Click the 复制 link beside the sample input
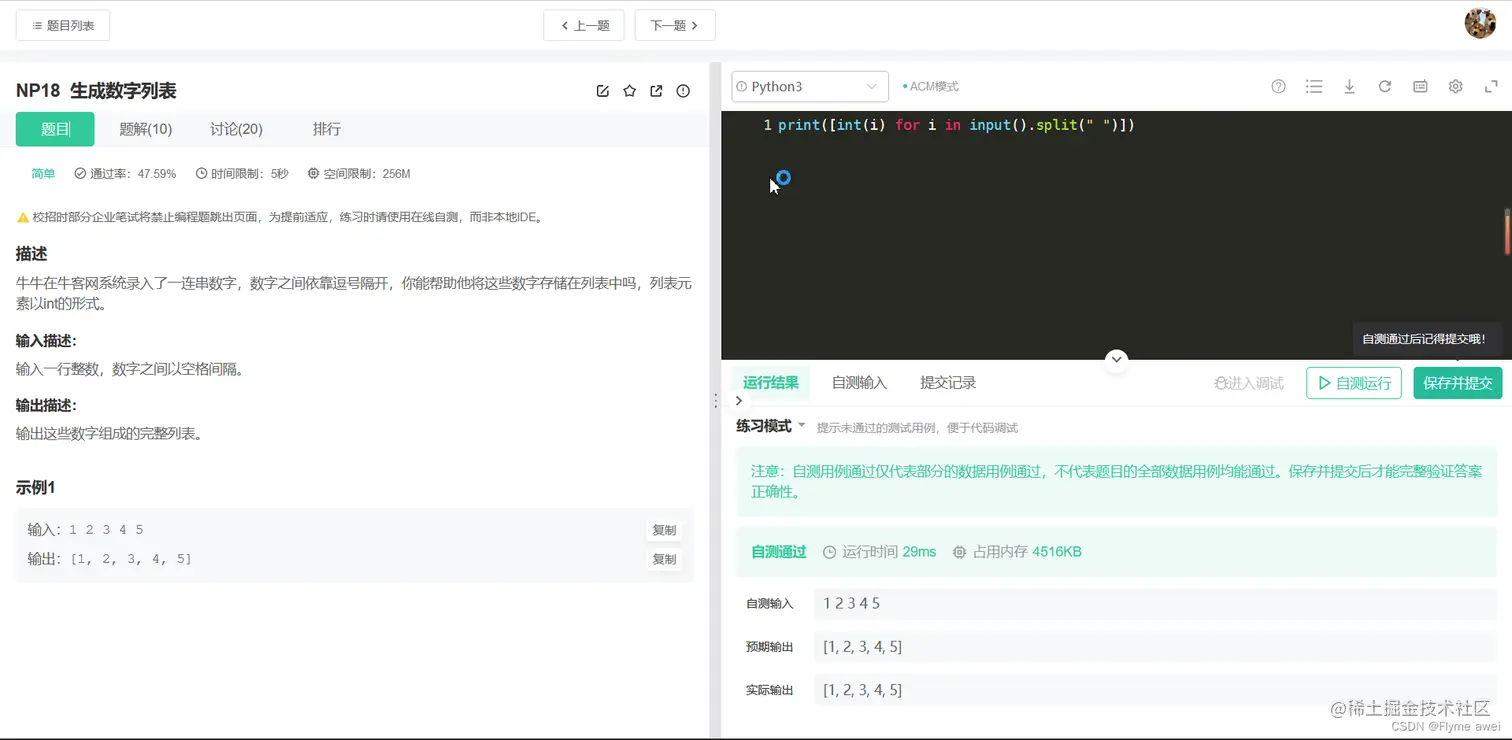This screenshot has width=1512, height=740. pyautogui.click(x=663, y=530)
